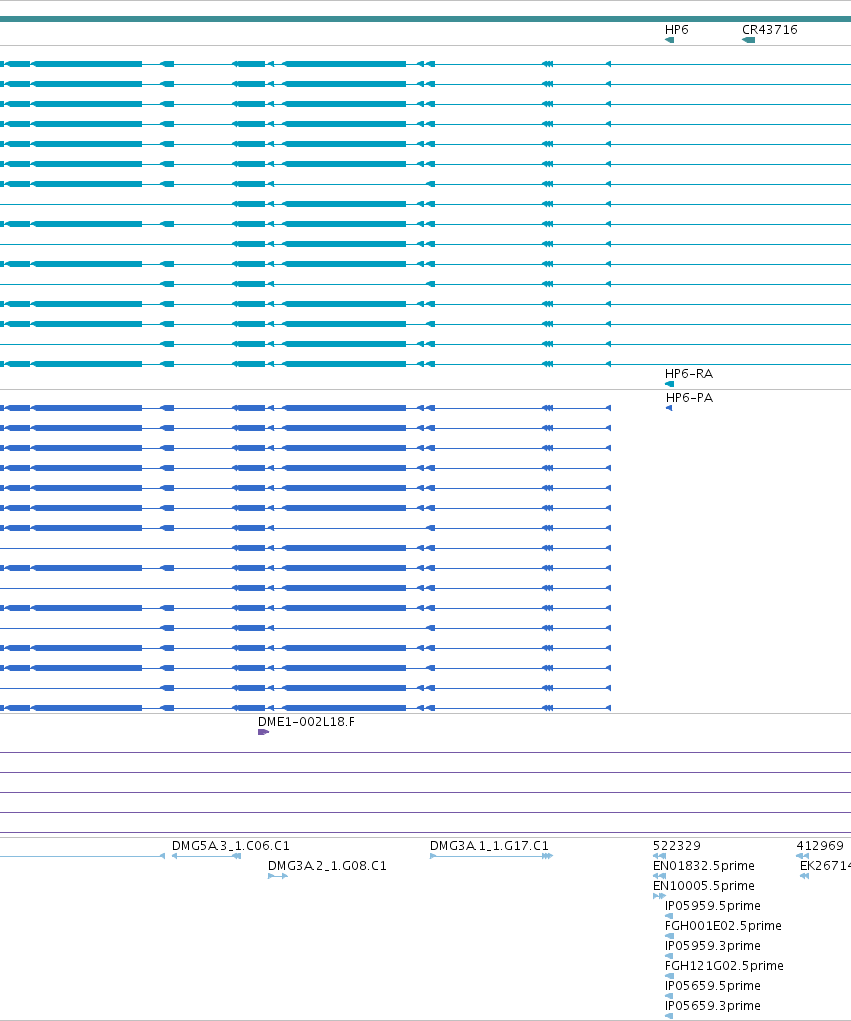Open the IP05659.3prime EST label
The image size is (851, 1021).
point(712,1006)
